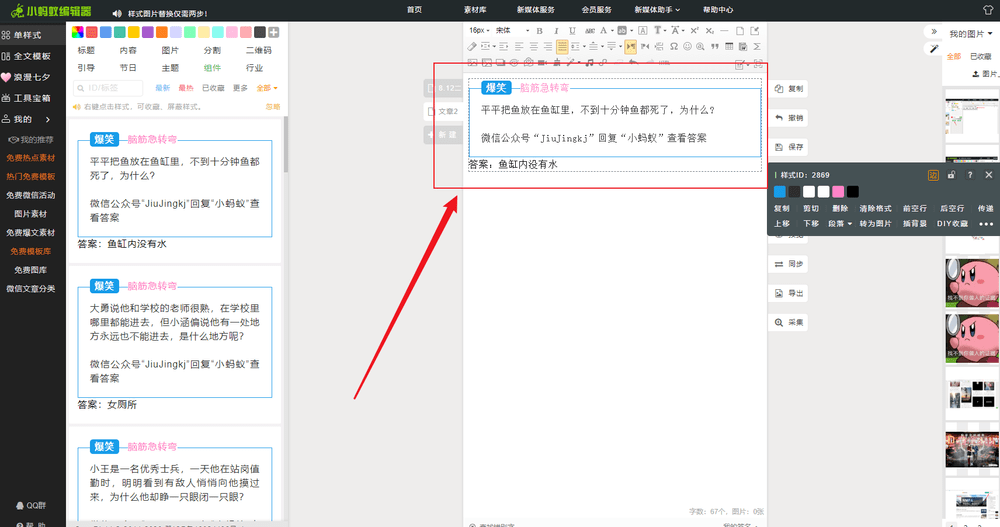1000x527 pixels.
Task: Insert music from the toolbar
Action: 589,63
